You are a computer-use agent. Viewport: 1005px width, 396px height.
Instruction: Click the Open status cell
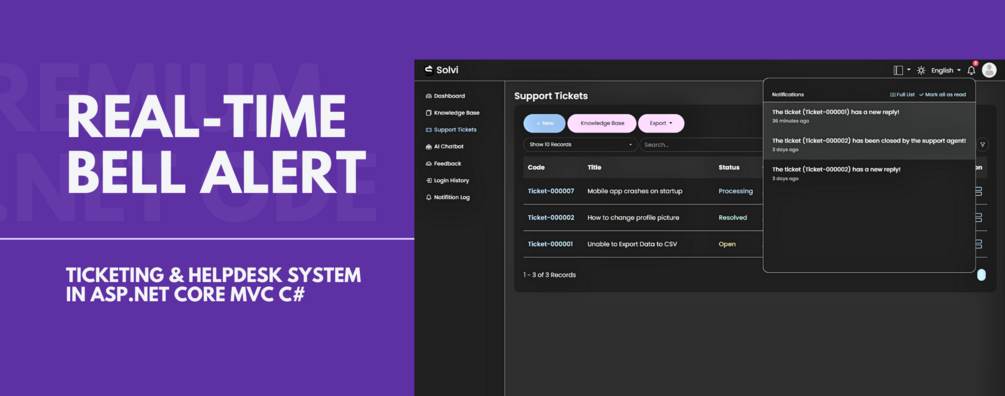click(x=727, y=244)
